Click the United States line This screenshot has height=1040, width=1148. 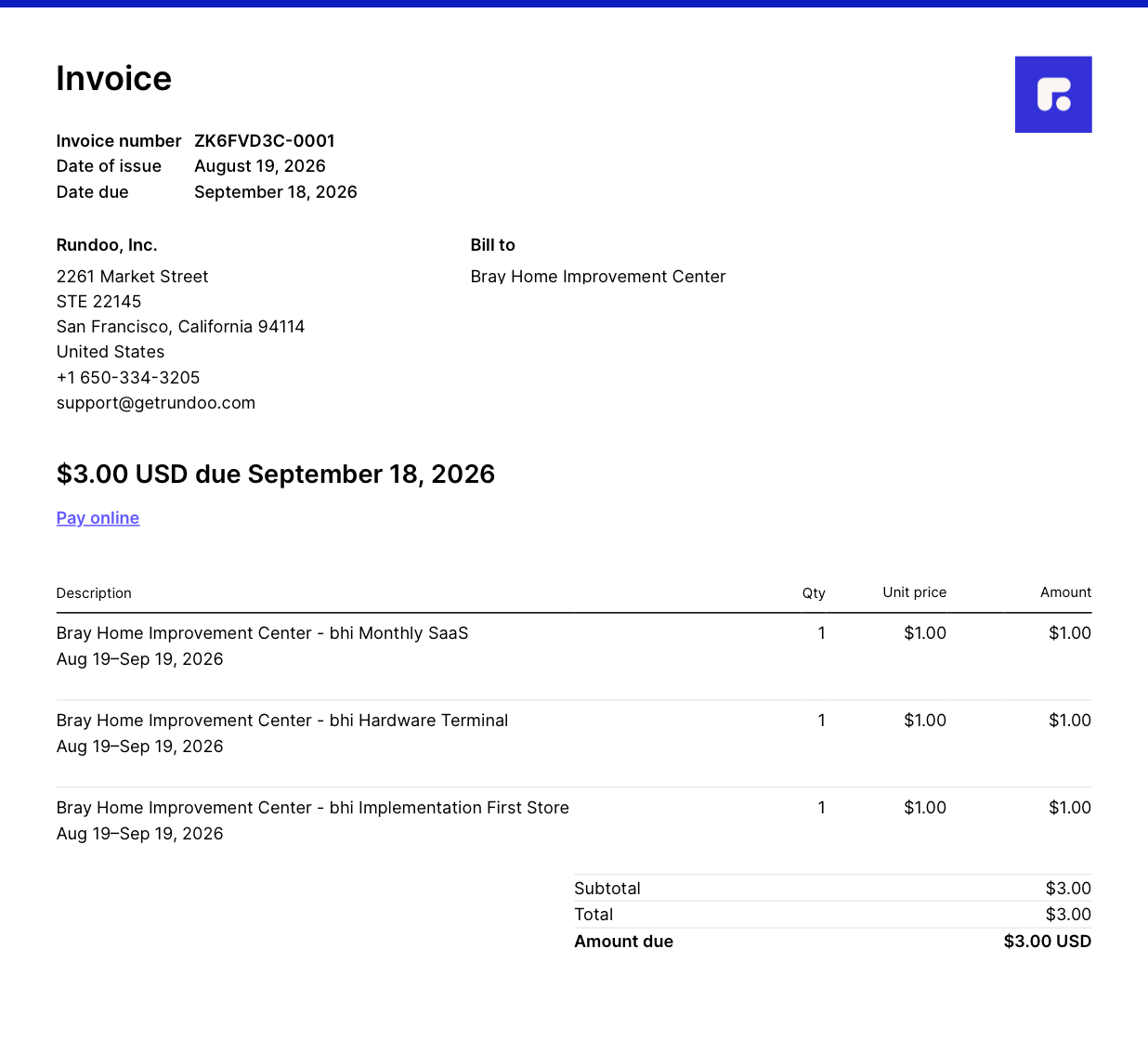(x=111, y=352)
